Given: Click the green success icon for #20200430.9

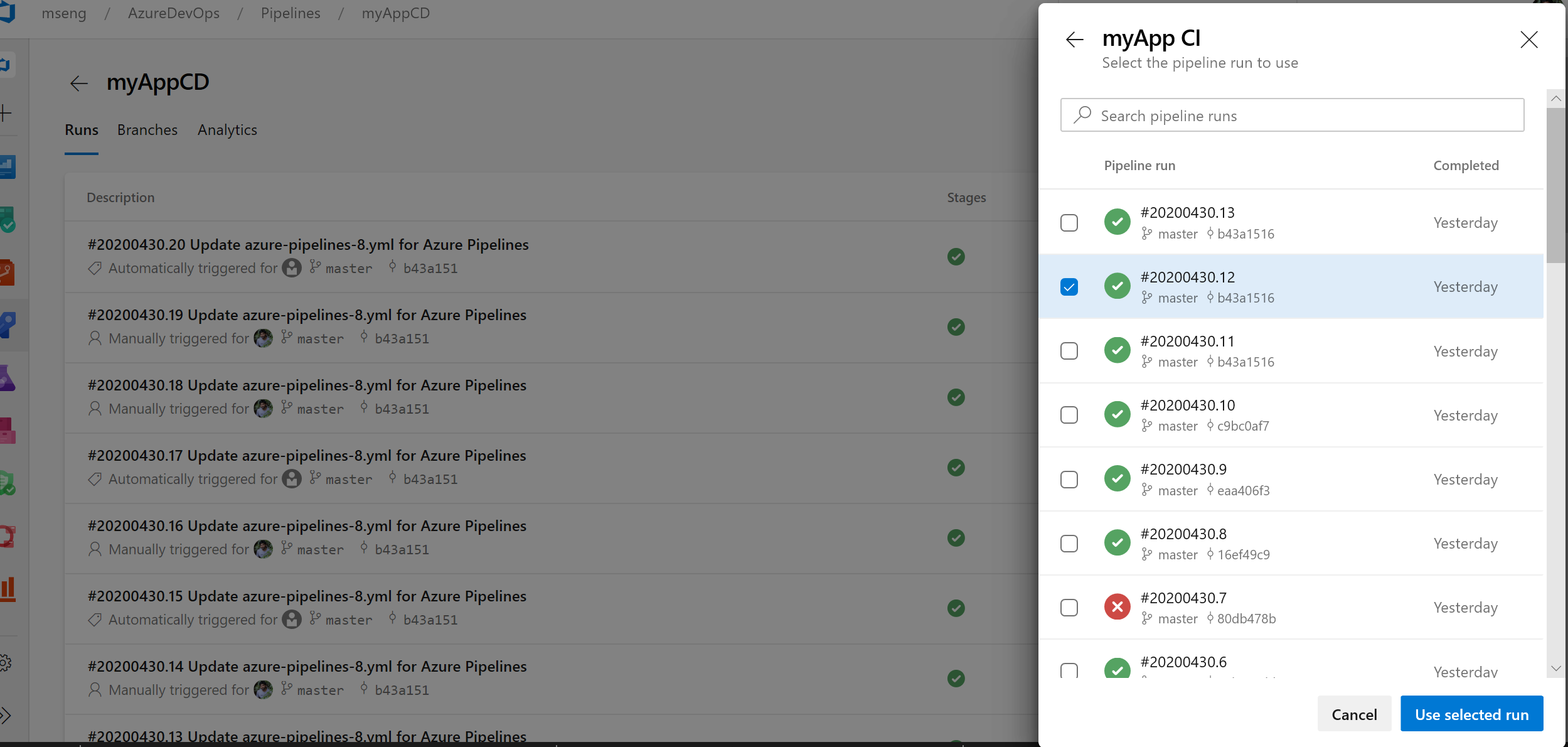Looking at the screenshot, I should (1117, 479).
